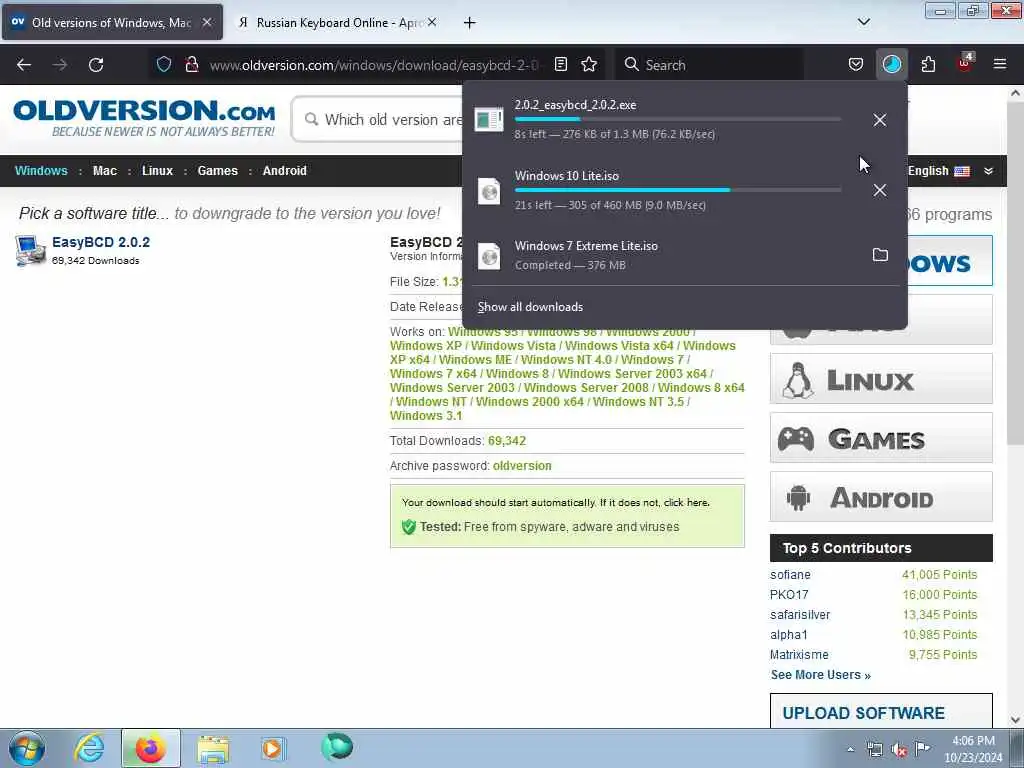
Task: Click the 'Which old version' site search field
Action: point(379,120)
